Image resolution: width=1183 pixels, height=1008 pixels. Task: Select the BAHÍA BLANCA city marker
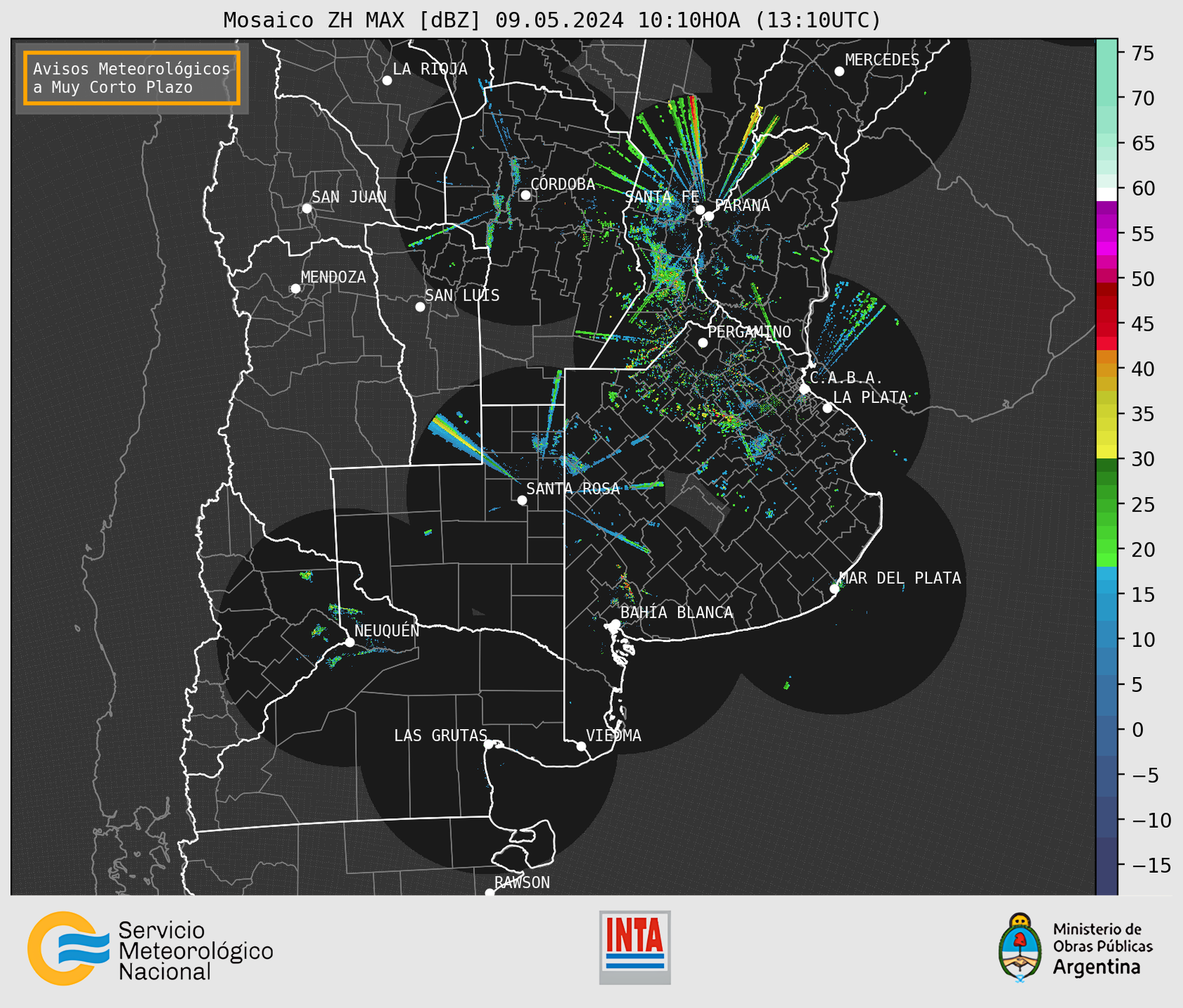[x=615, y=624]
